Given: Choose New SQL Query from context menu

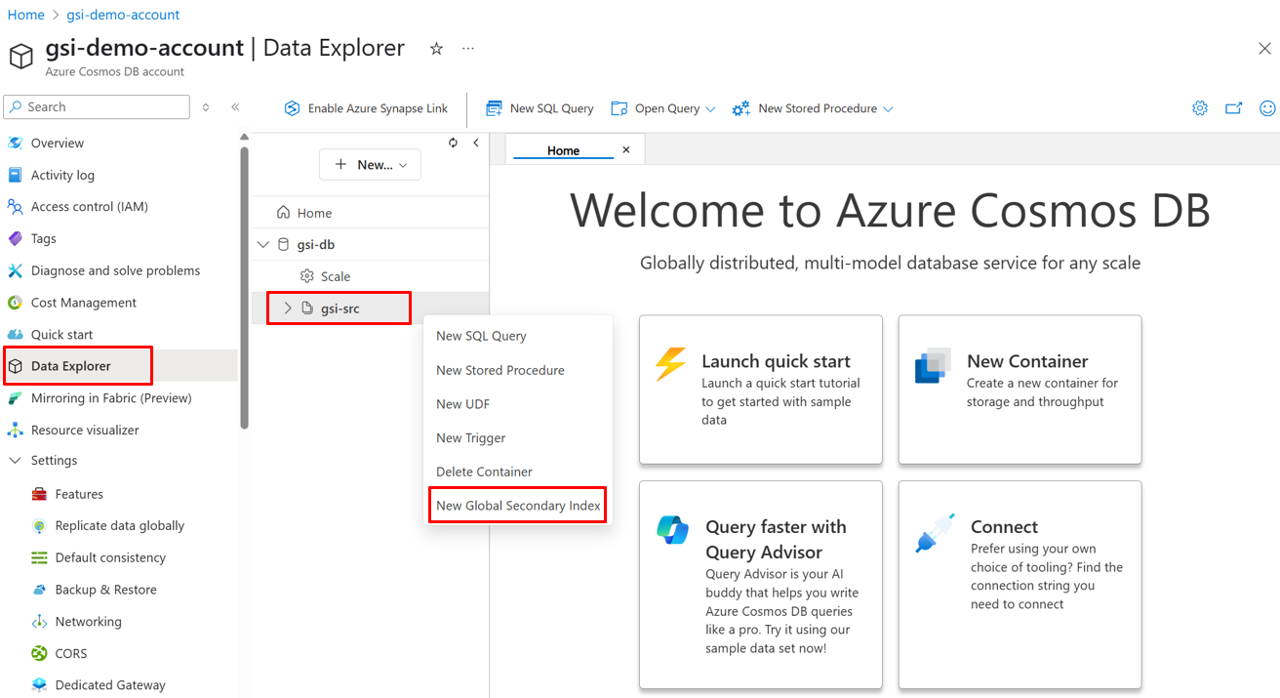Looking at the screenshot, I should pyautogui.click(x=481, y=336).
